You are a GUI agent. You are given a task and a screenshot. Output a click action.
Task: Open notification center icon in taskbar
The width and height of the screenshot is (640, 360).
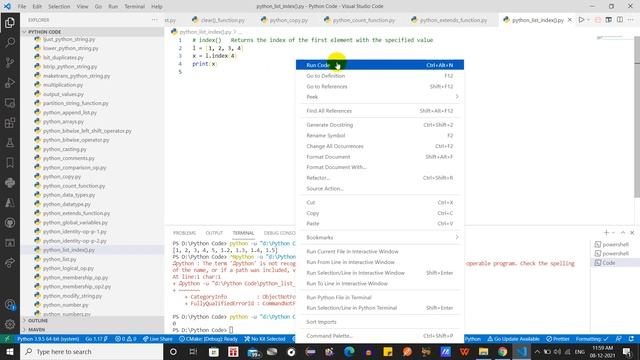point(627,351)
